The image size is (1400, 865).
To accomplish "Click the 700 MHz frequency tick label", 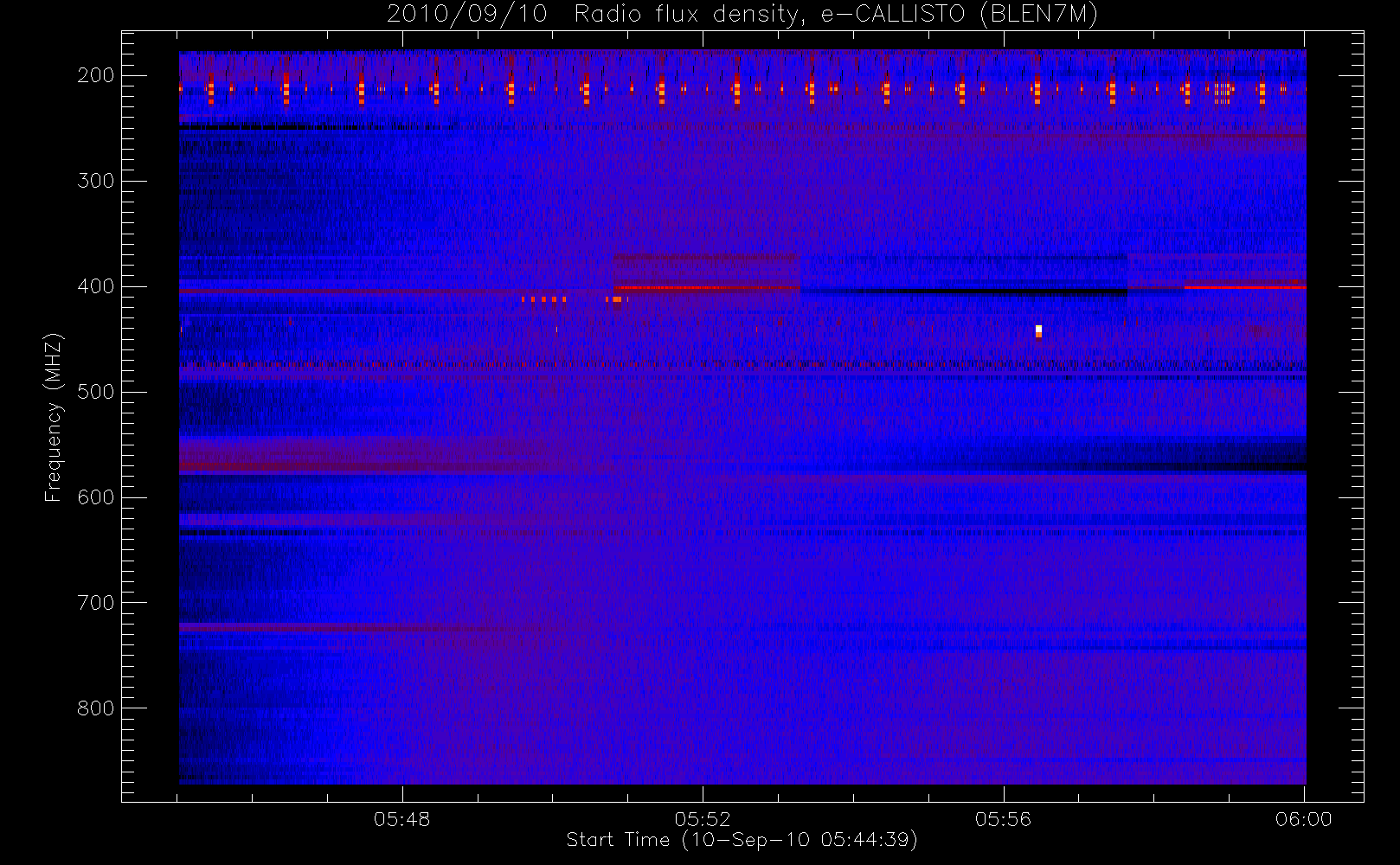I will (95, 603).
